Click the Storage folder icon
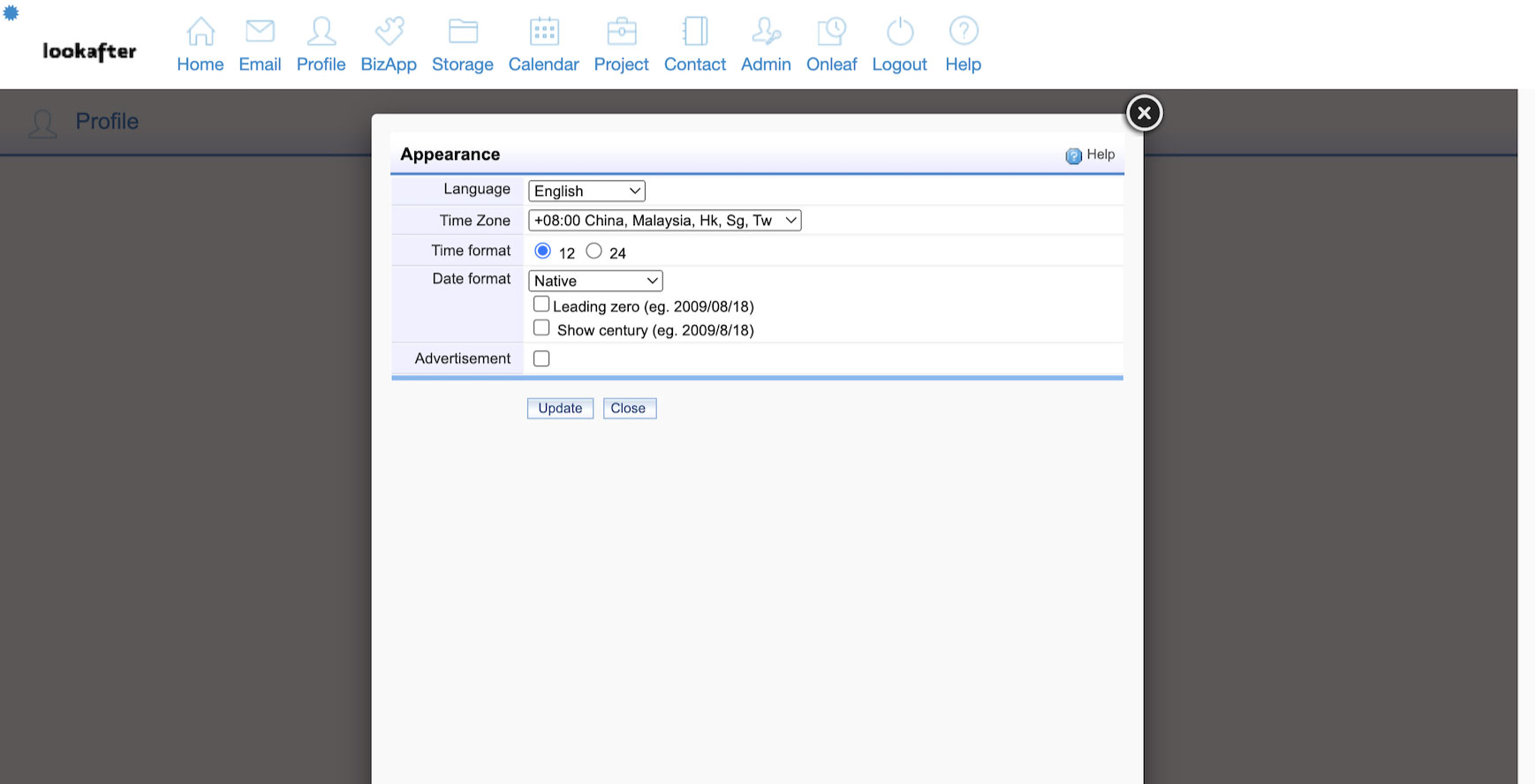This screenshot has width=1535, height=784. pyautogui.click(x=463, y=32)
